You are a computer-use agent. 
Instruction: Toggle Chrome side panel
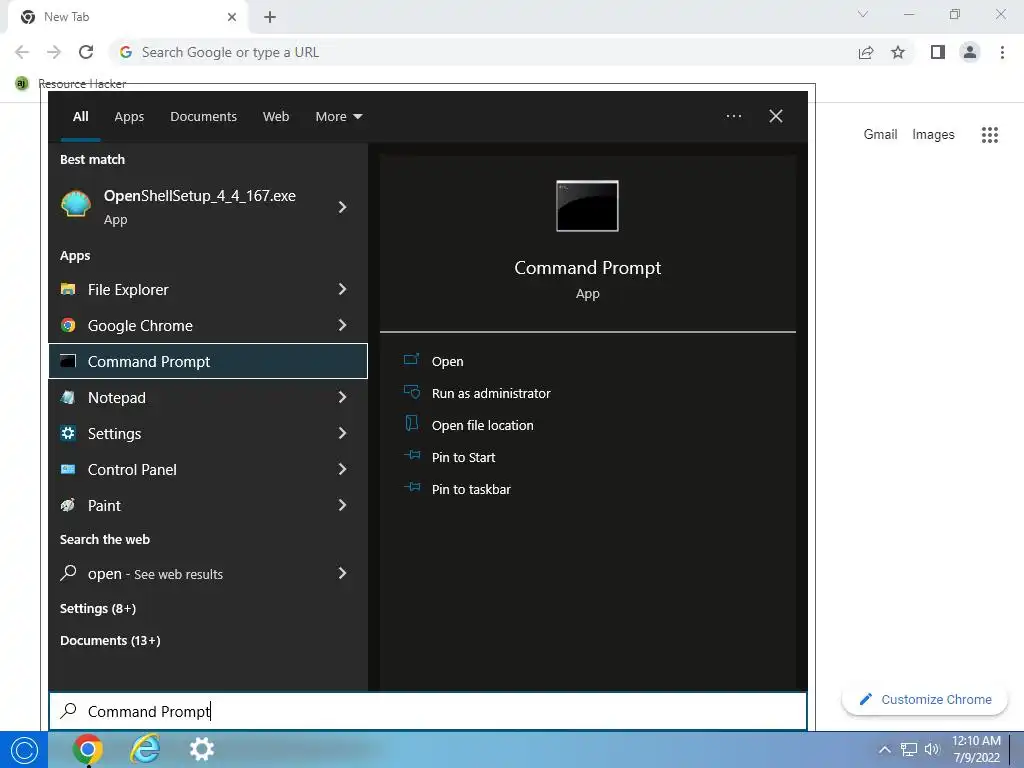[938, 52]
